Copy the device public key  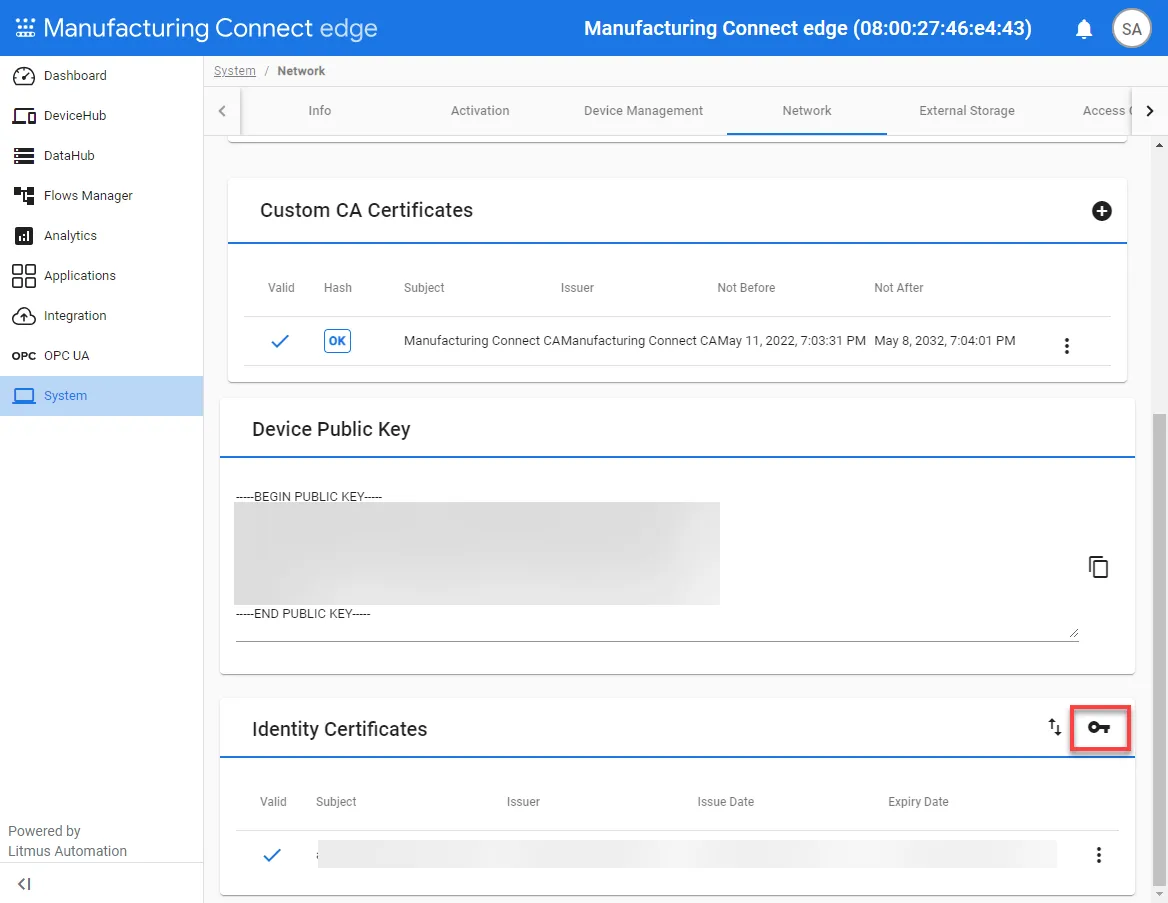1098,567
